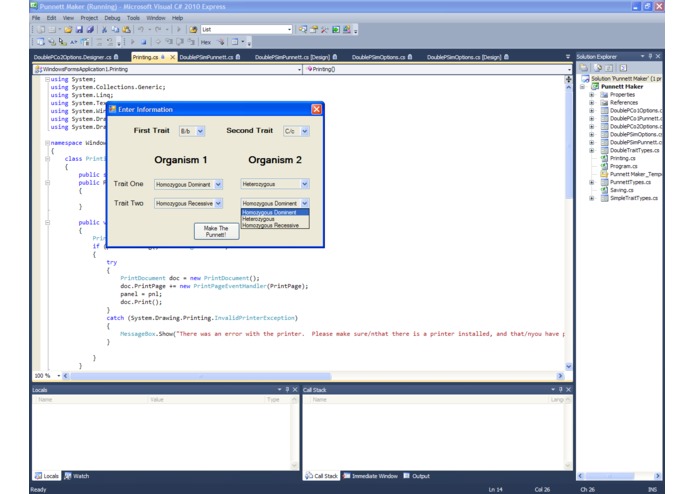Switch to the Output tab
The height and width of the screenshot is (494, 695).
click(417, 476)
